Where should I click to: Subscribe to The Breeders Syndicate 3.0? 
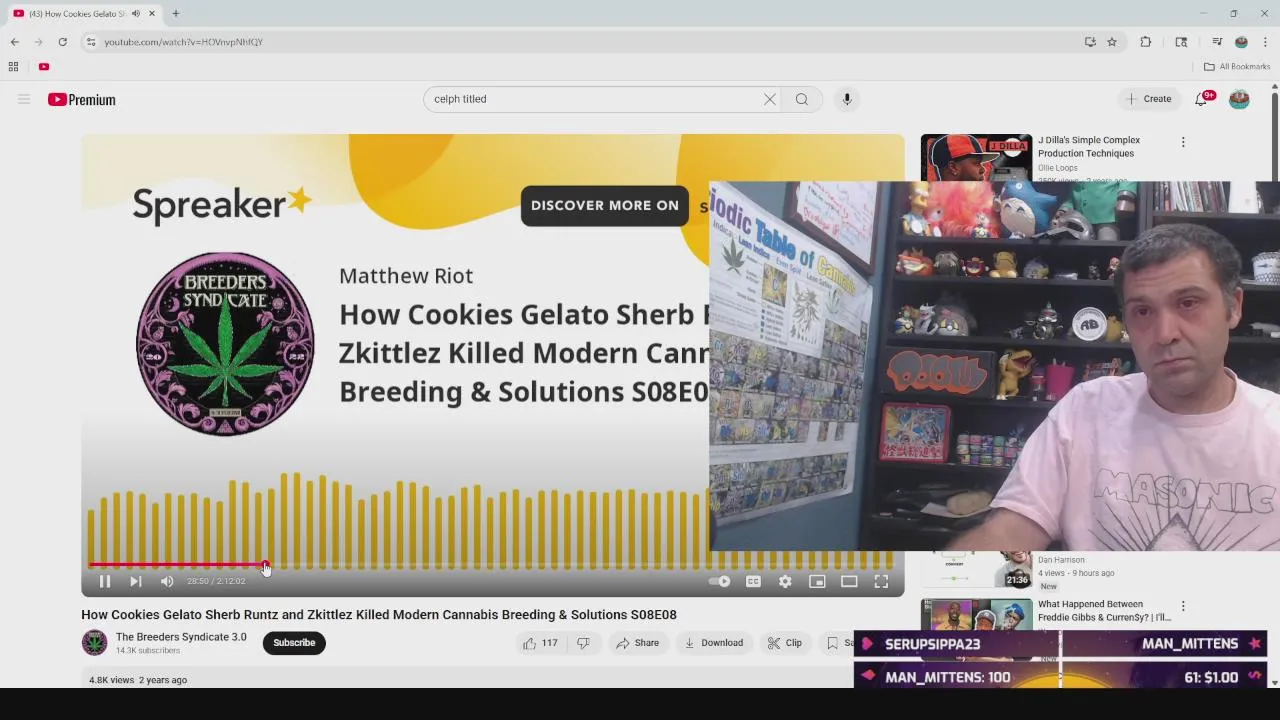[294, 643]
